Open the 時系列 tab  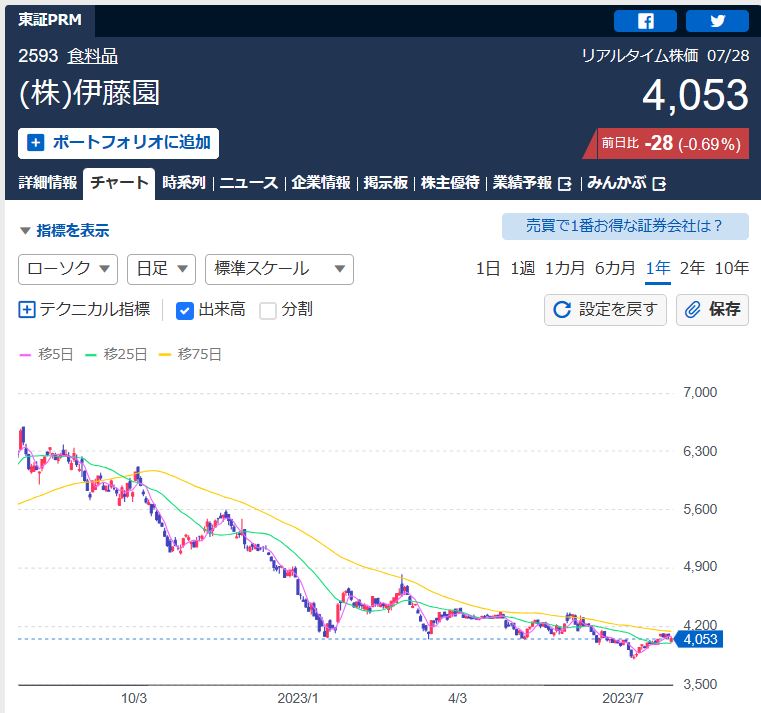click(184, 183)
